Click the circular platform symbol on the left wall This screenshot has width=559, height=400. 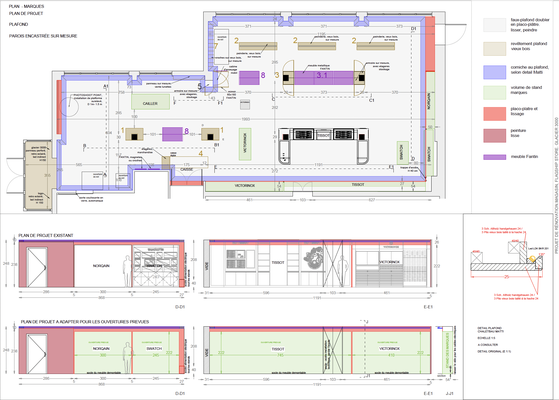[x=69, y=106]
